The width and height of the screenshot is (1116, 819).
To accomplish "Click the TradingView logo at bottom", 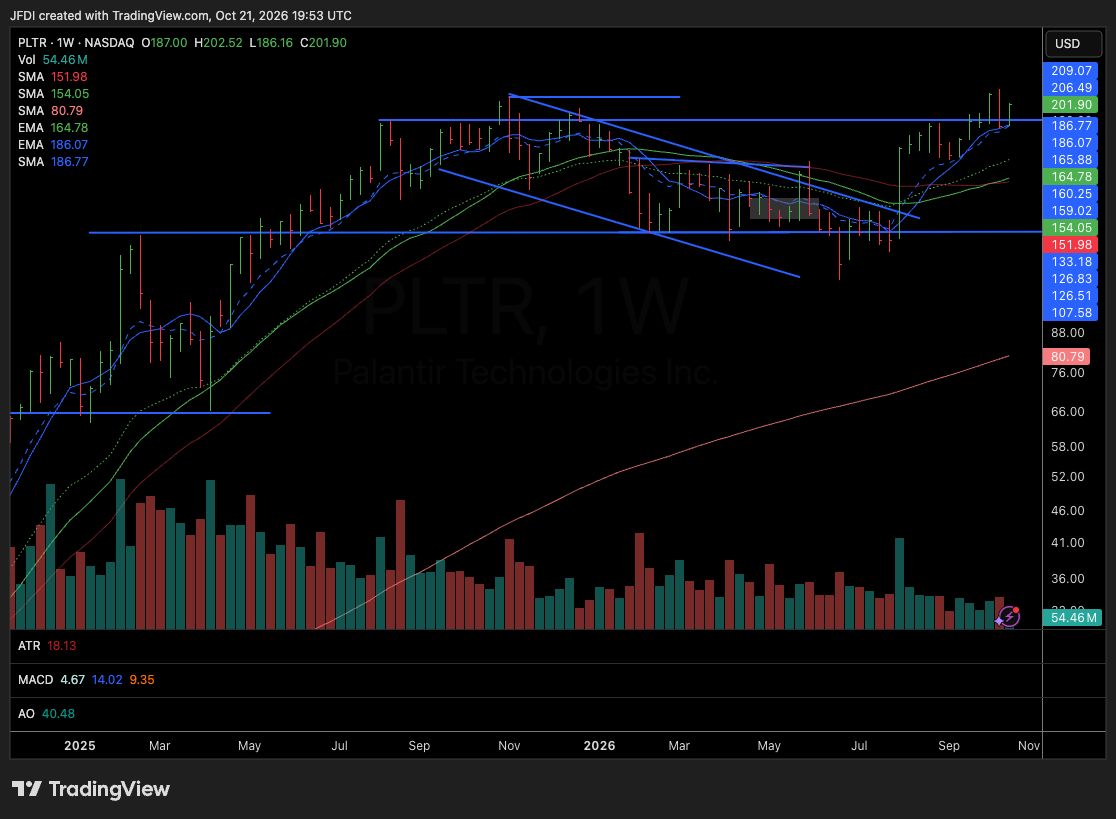I will coord(90,789).
